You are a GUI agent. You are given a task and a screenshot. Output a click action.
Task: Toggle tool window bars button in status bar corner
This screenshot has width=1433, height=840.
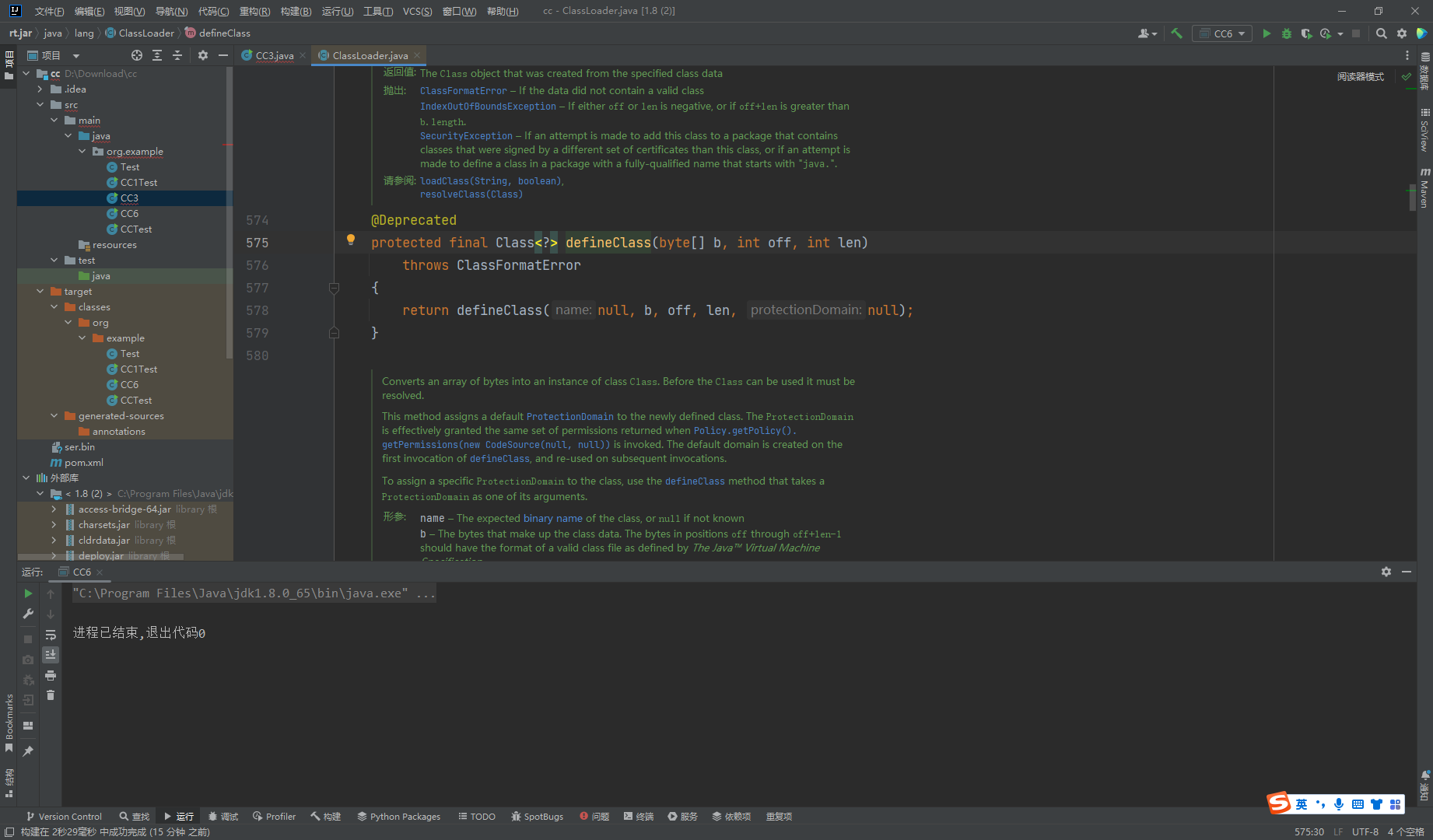pos(9,831)
